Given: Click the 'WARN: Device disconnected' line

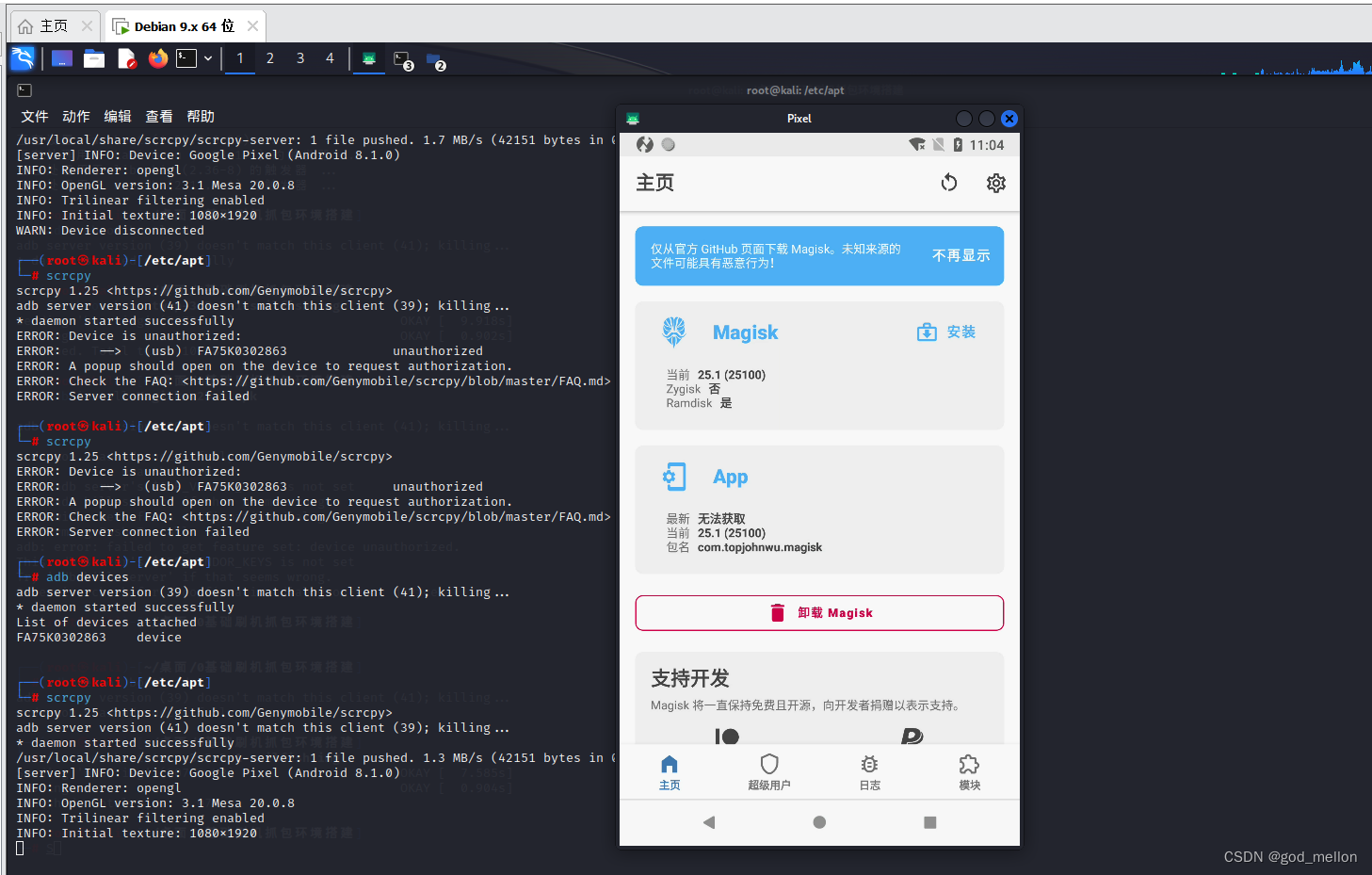Looking at the screenshot, I should coord(110,231).
